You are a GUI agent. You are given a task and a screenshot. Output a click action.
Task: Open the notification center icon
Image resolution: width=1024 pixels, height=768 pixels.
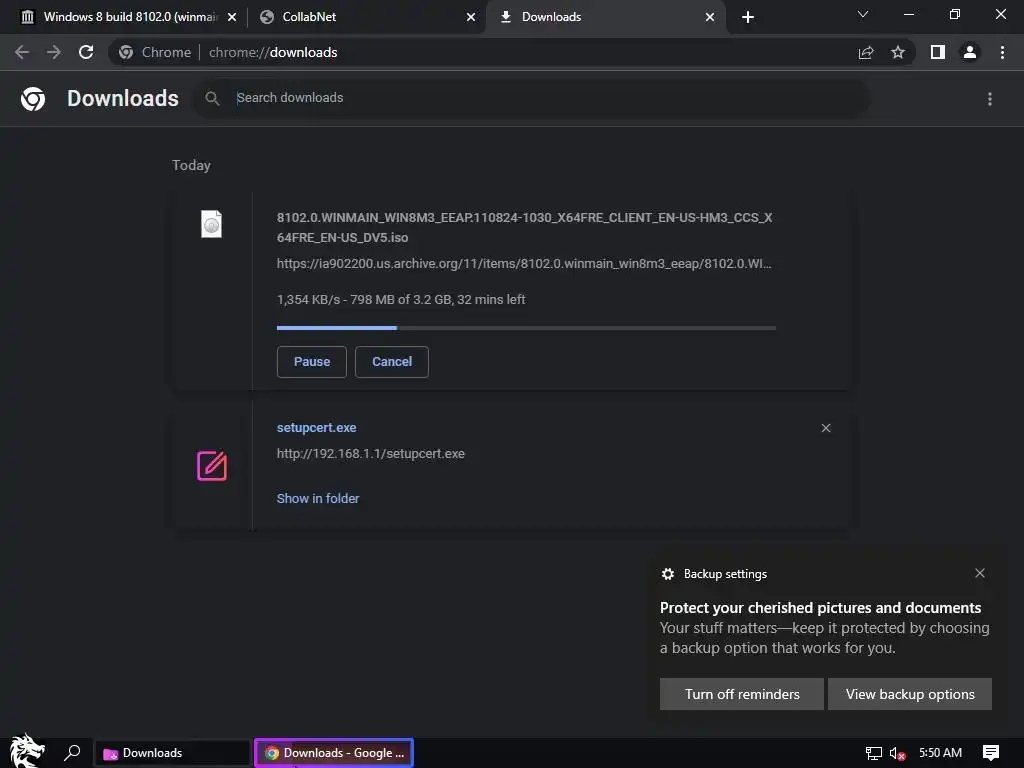(x=991, y=753)
